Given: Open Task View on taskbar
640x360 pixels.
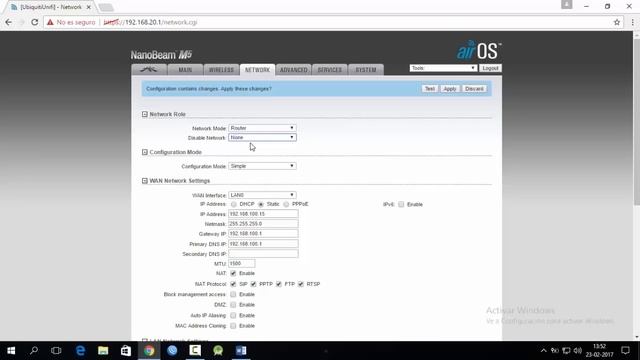Looking at the screenshot, I should [x=56, y=351].
